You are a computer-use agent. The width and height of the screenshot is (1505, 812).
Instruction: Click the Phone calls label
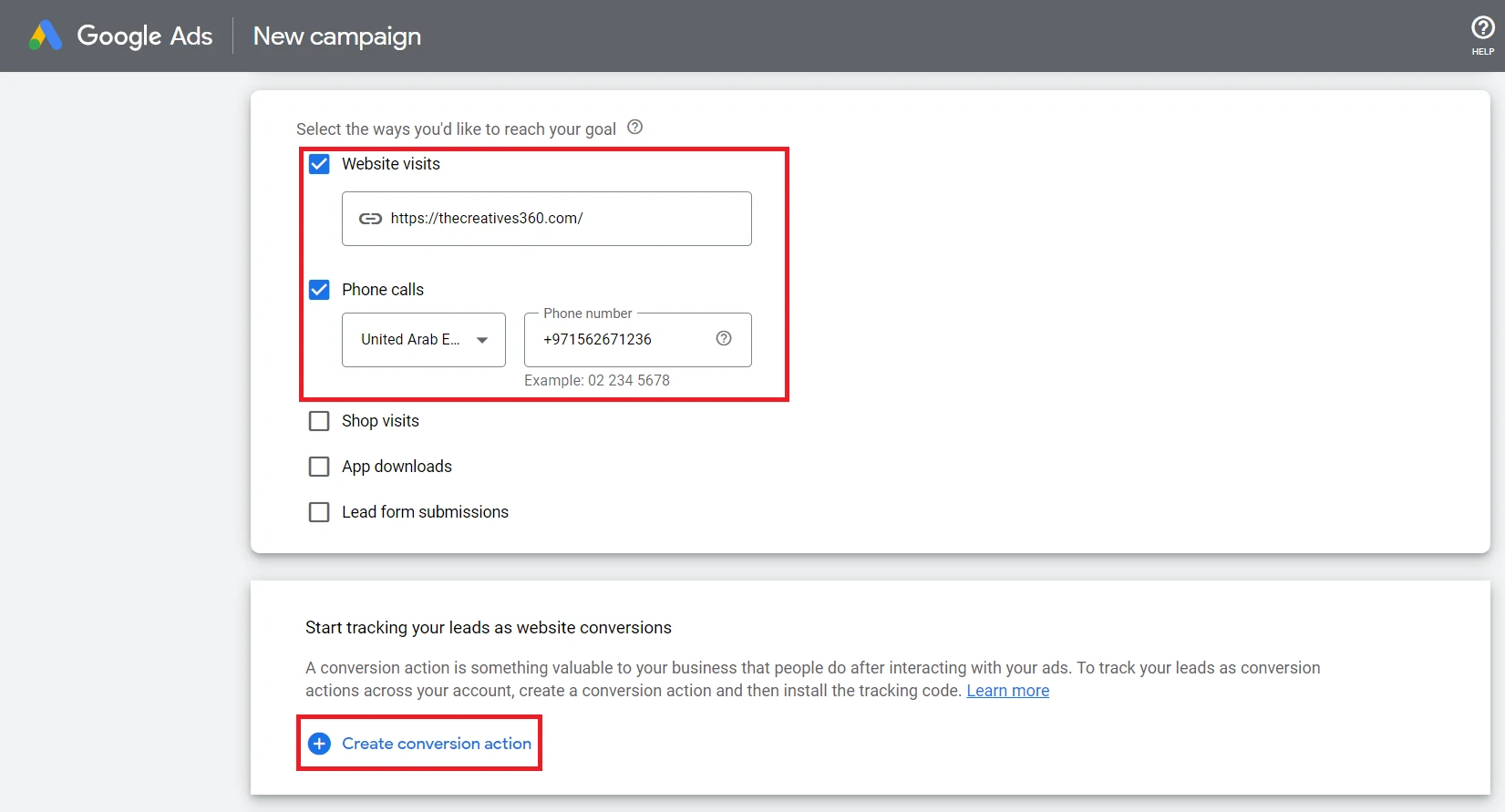coord(383,290)
